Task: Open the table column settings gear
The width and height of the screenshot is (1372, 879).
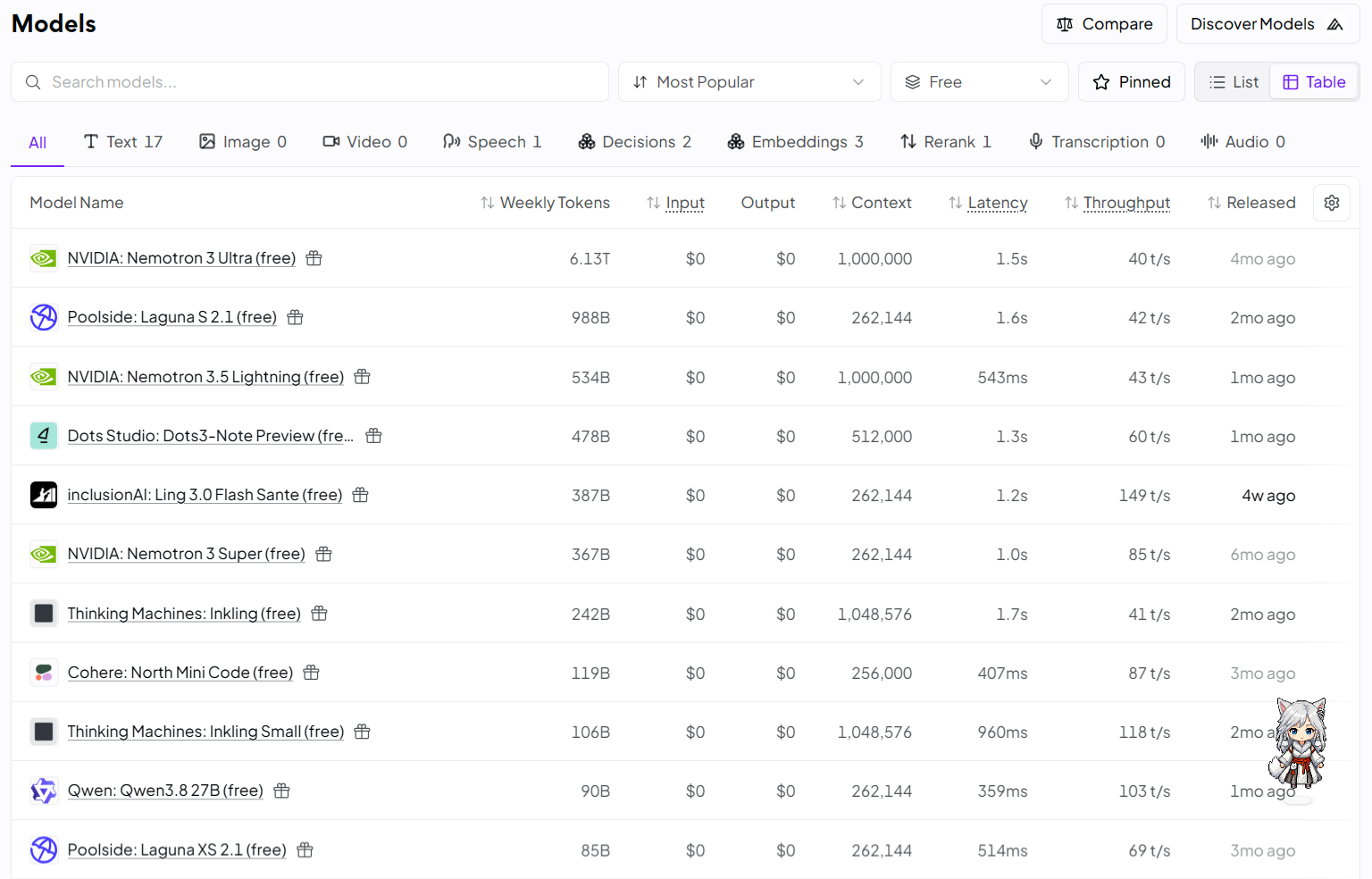Action: pyautogui.click(x=1332, y=203)
